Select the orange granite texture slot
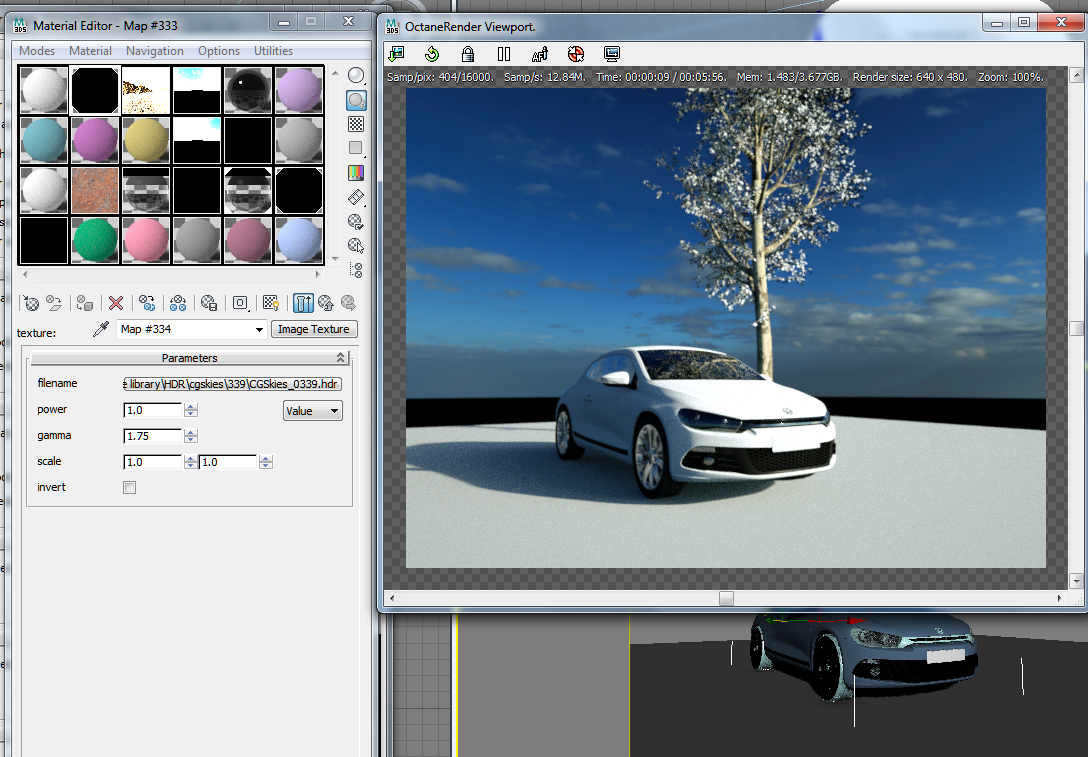 coord(94,190)
